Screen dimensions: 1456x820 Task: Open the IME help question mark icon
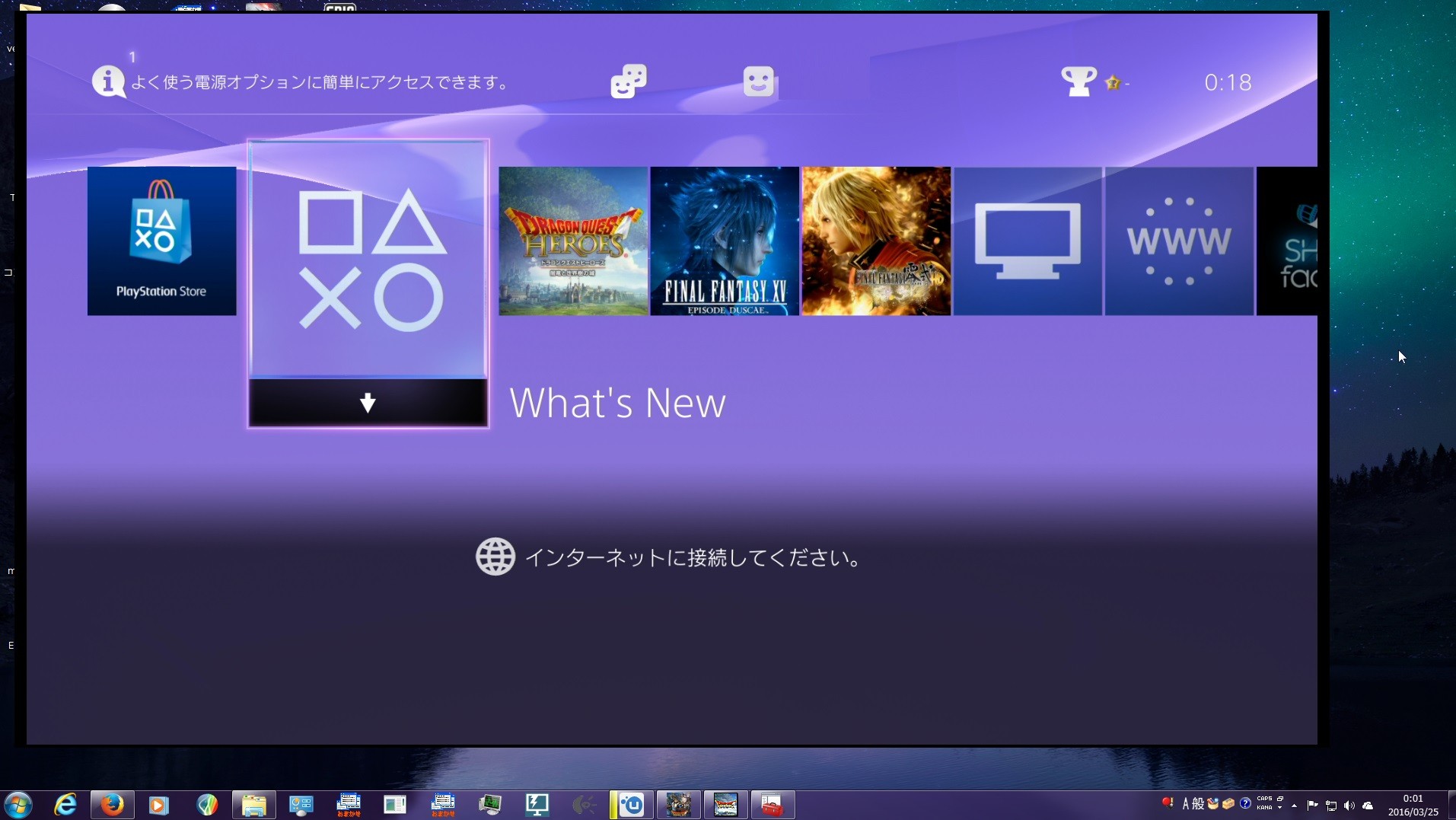point(1245,803)
